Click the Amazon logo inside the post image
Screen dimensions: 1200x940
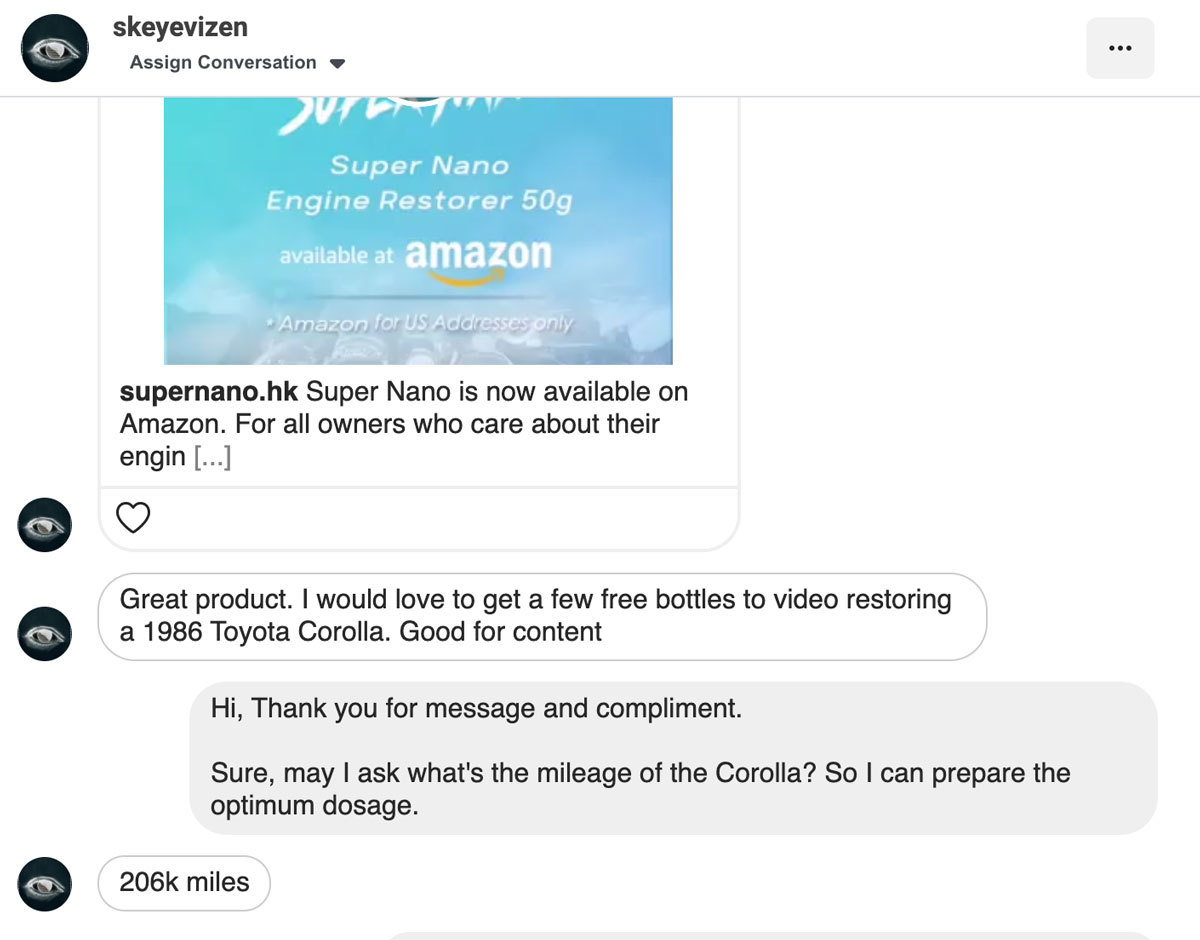coord(479,255)
